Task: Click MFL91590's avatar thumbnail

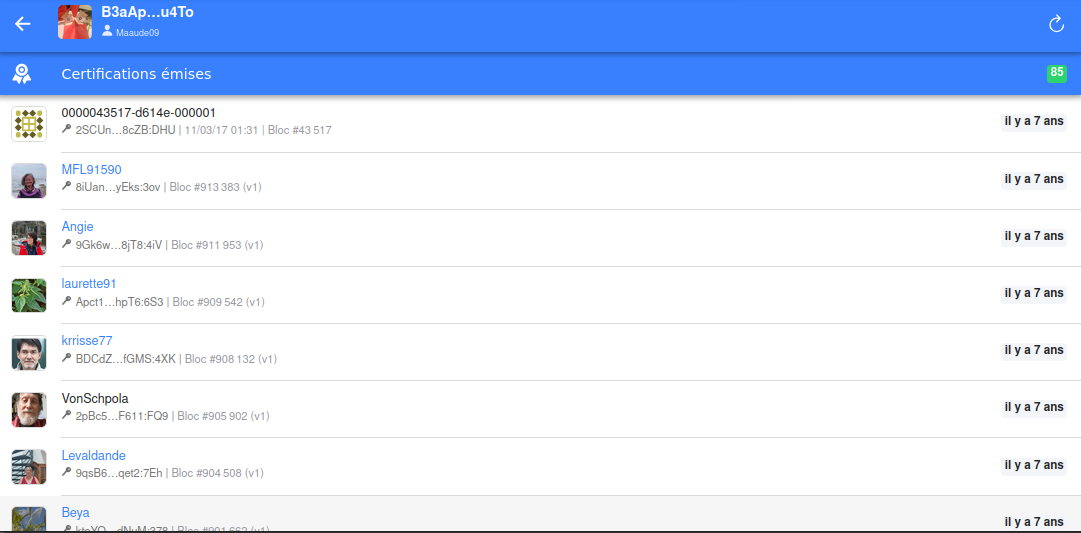Action: point(29,181)
